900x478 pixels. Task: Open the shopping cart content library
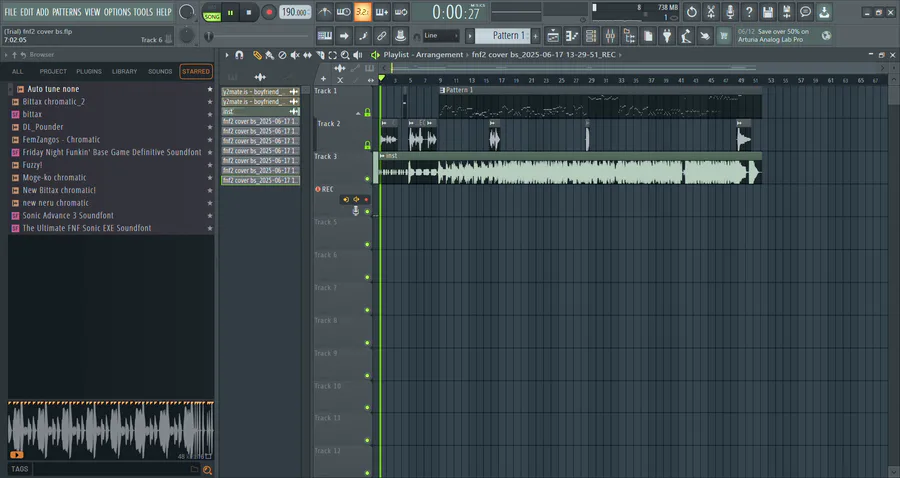click(x=724, y=36)
